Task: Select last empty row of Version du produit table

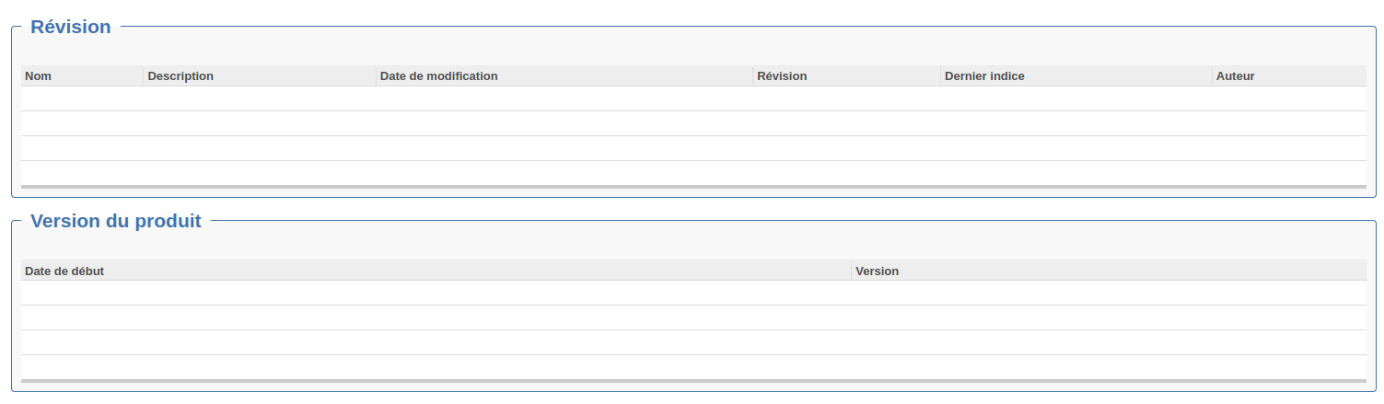Action: [x=693, y=367]
